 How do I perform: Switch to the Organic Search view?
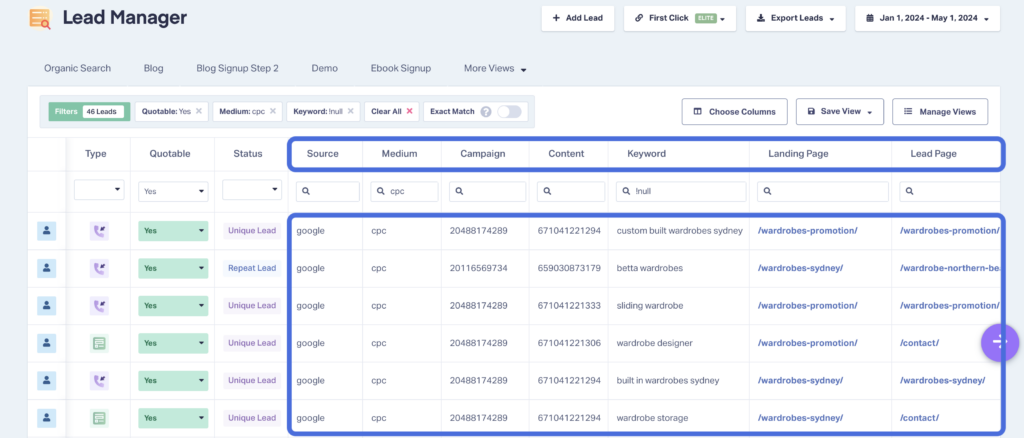78,68
